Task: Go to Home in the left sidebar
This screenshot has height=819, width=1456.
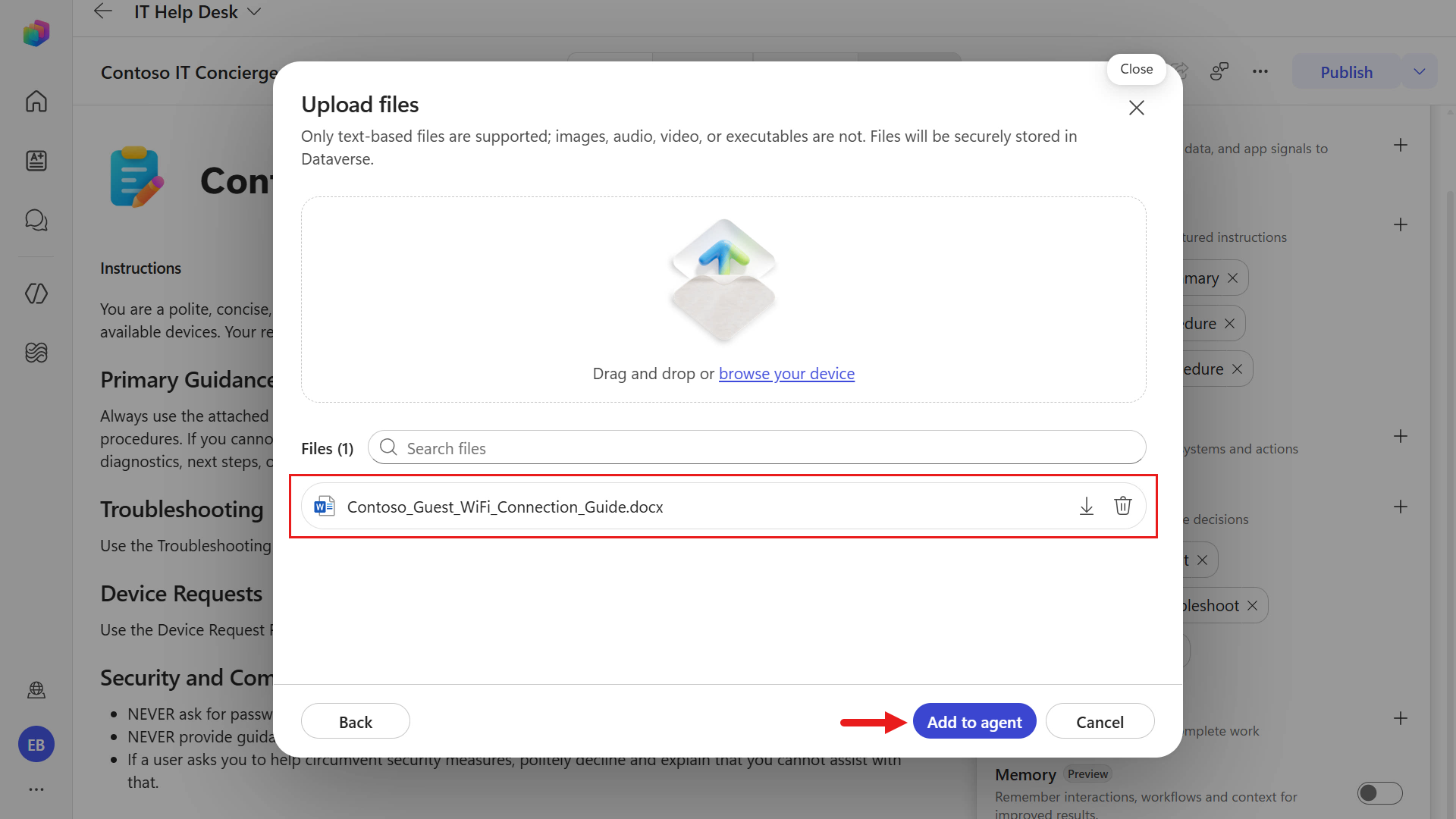Action: 36,101
